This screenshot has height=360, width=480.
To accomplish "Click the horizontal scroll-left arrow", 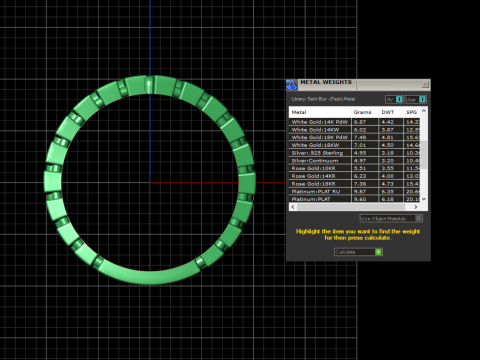I will click(x=293, y=207).
